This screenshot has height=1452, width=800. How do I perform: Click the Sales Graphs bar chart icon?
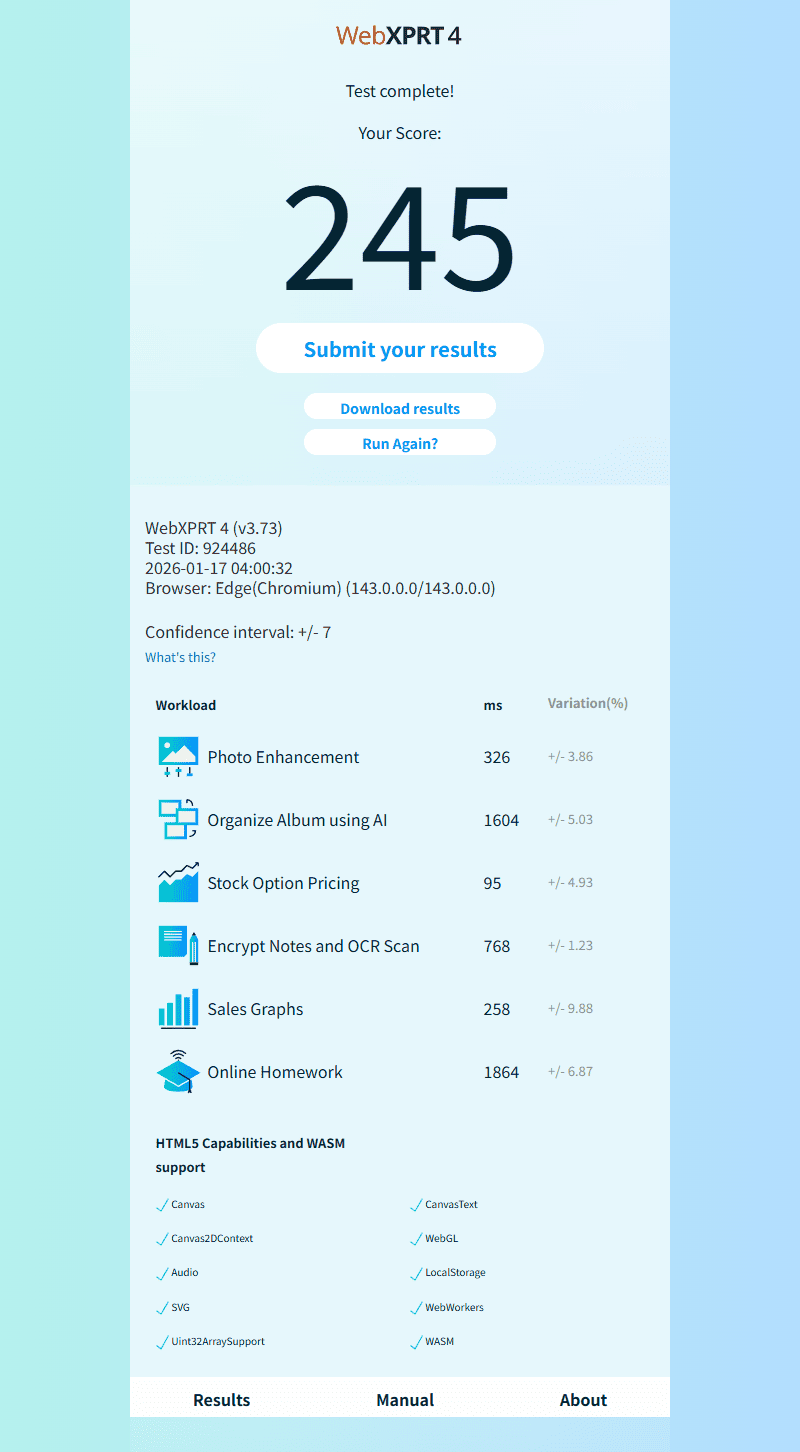(178, 1009)
